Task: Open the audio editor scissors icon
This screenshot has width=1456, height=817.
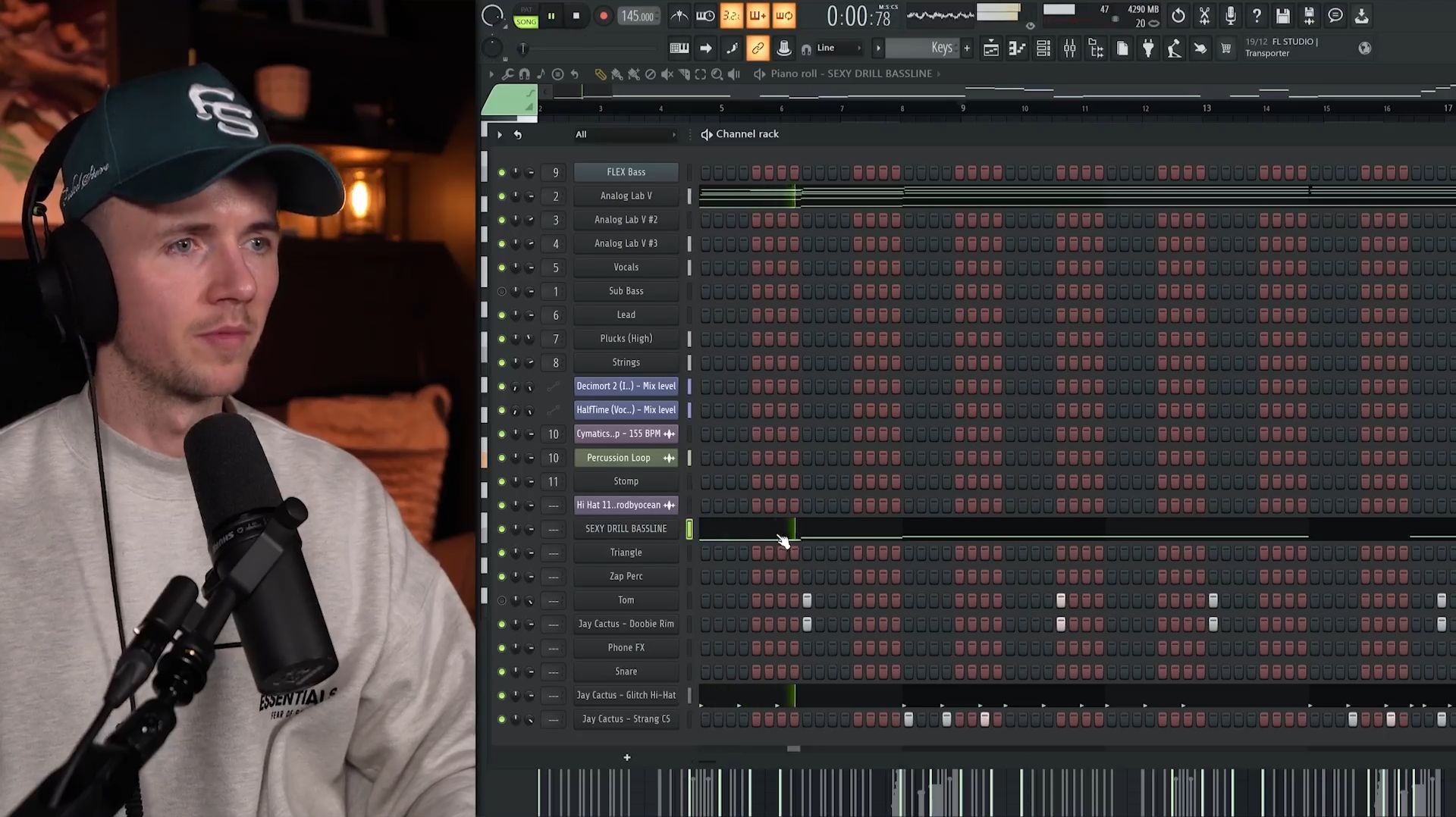Action: tap(1204, 16)
